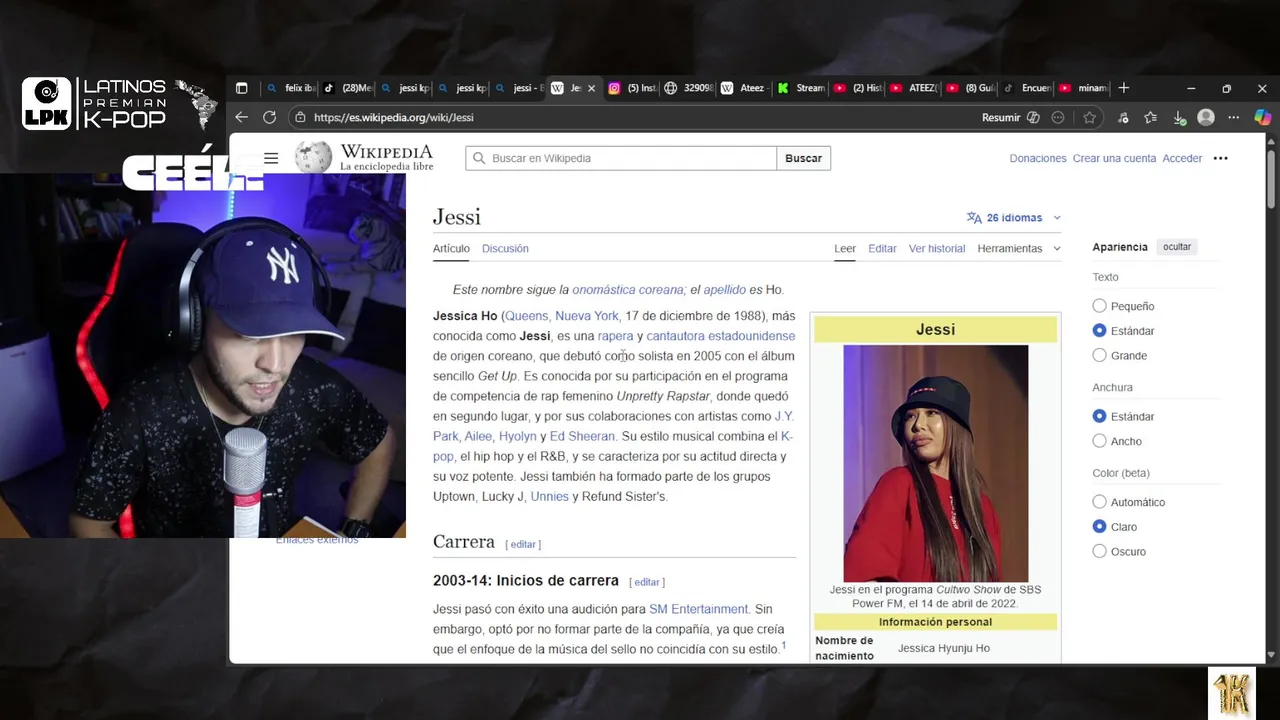Expand the Herramientas dropdown
Screen dimensions: 1280x720
(1019, 248)
